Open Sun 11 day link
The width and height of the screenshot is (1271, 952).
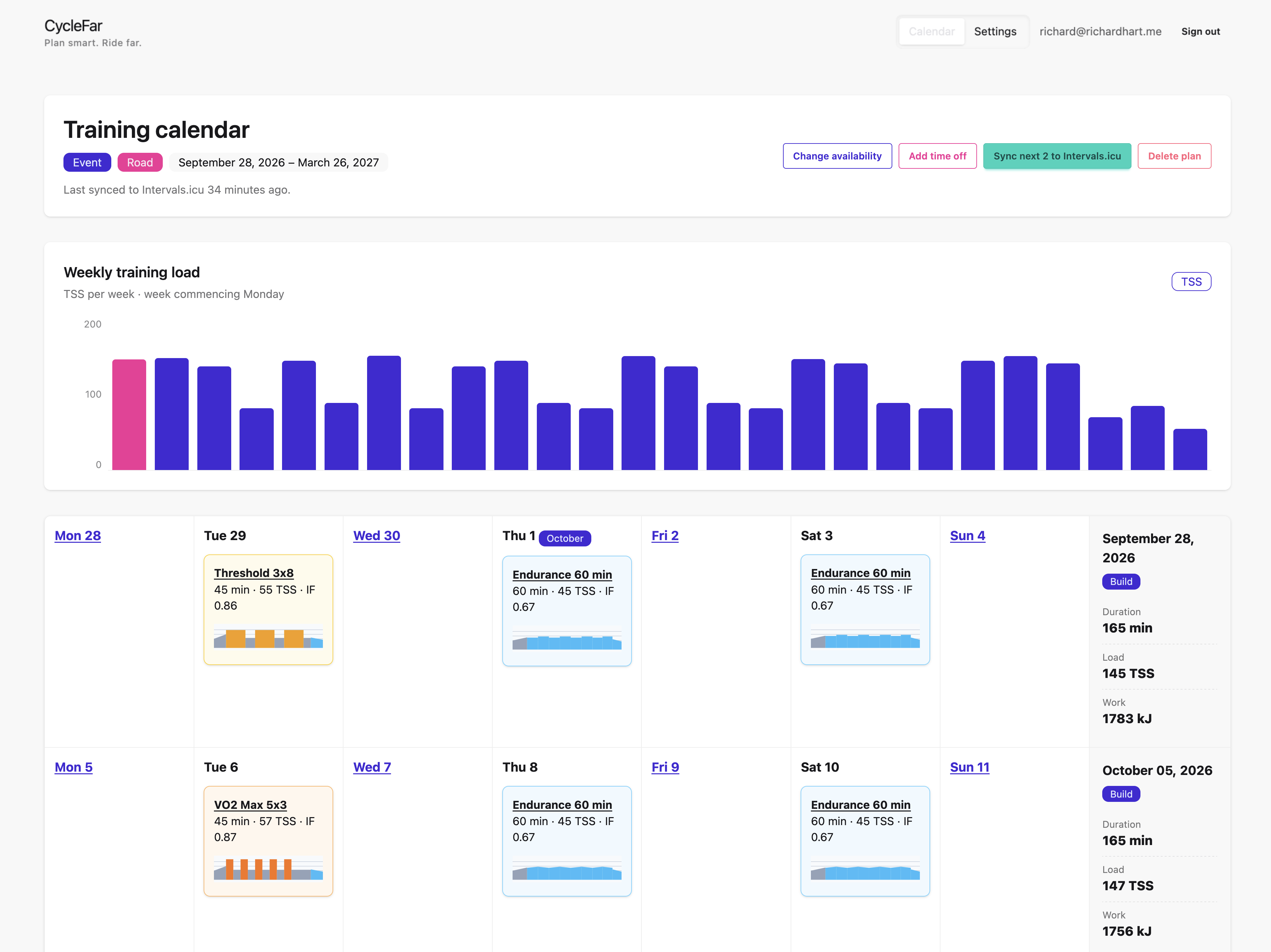click(969, 767)
